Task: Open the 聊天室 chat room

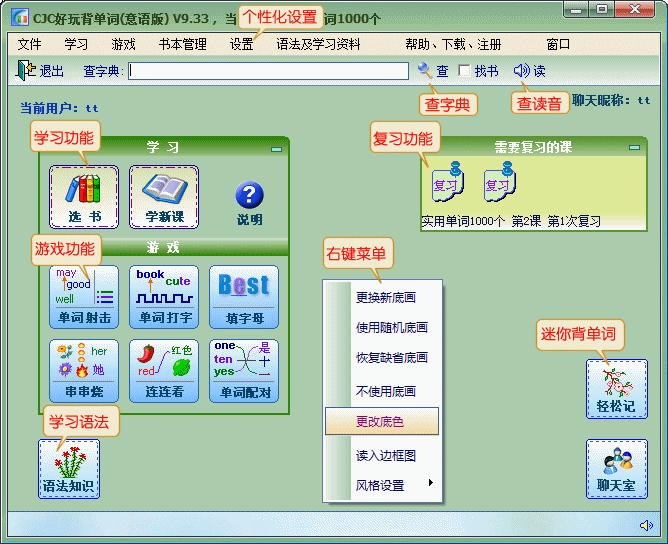Action: 616,468
